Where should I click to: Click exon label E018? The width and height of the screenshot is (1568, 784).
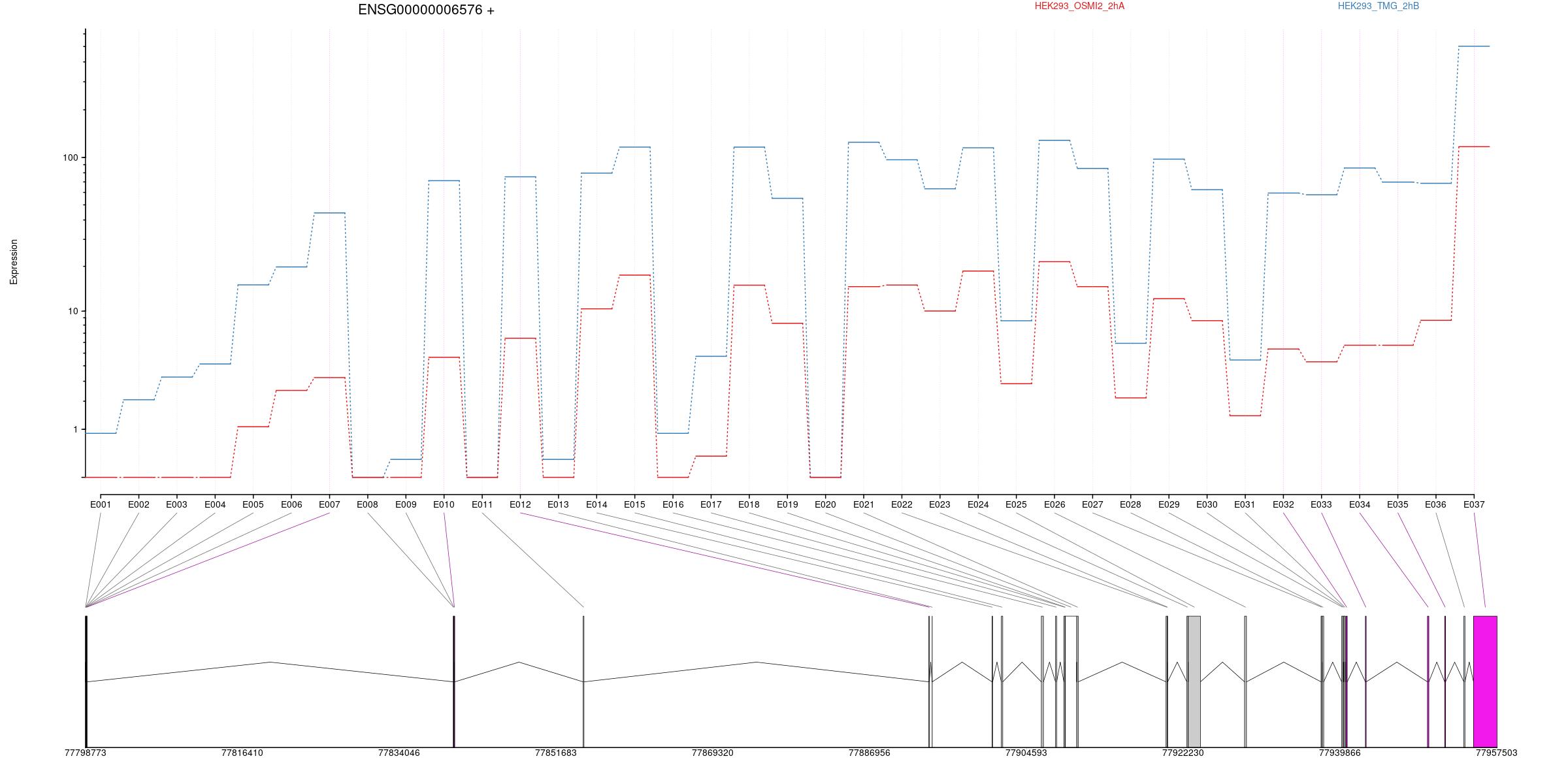tap(749, 504)
